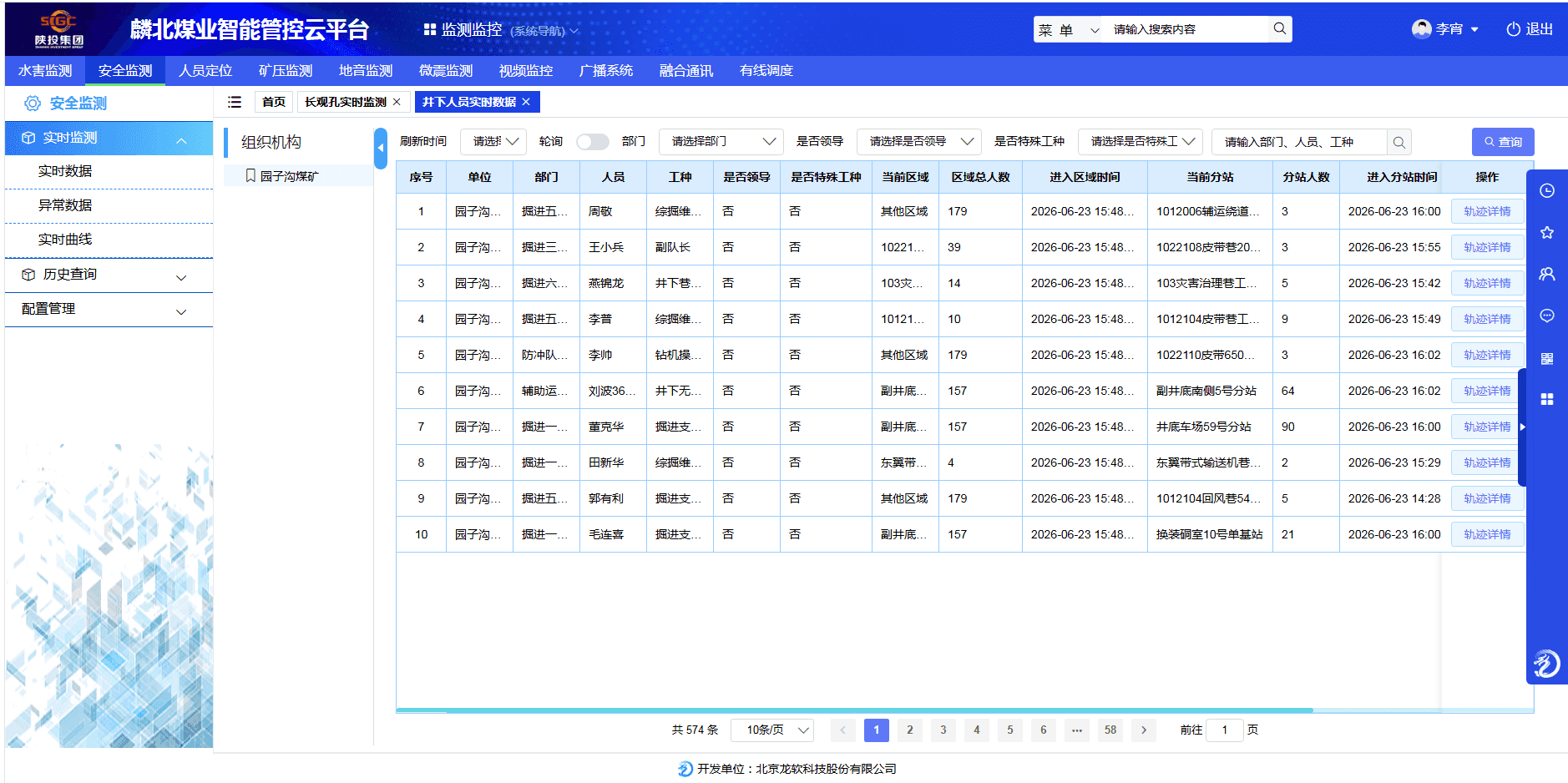This screenshot has width=1568, height=783.
Task: Click the filter keyword search magnifier icon
Action: 1399,142
